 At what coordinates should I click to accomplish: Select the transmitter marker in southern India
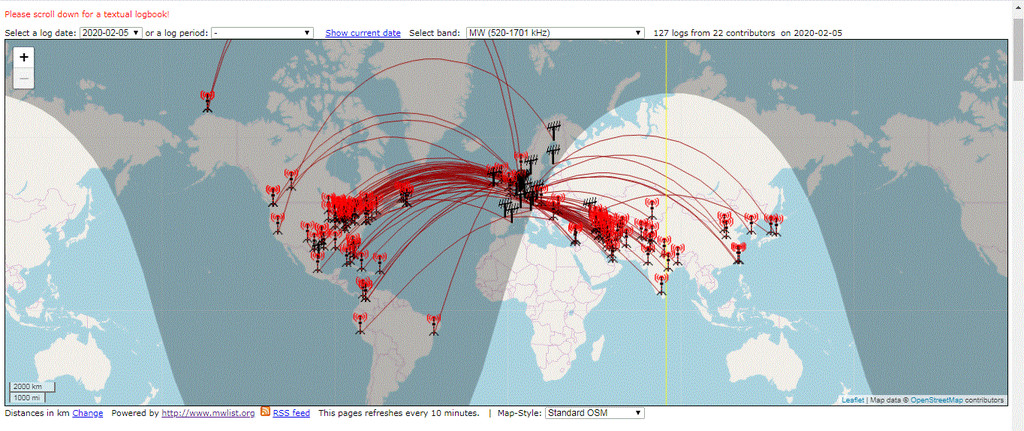click(x=661, y=283)
